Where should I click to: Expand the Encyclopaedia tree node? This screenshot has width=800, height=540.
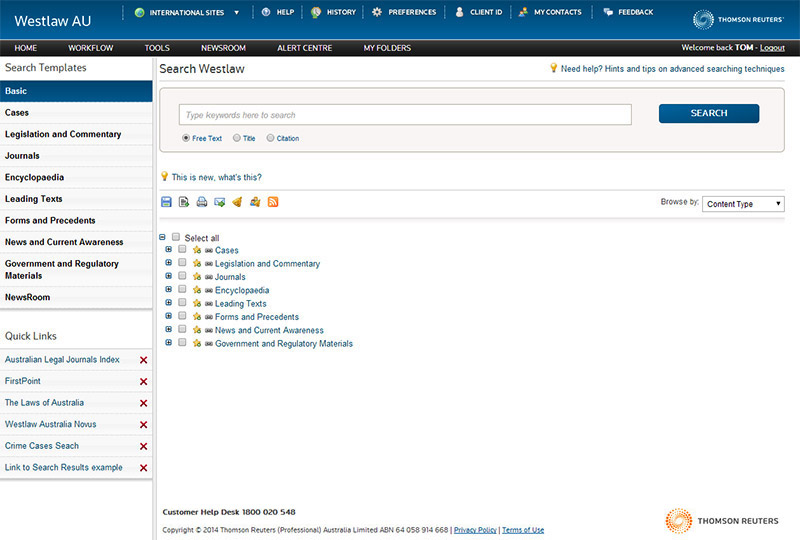168,289
